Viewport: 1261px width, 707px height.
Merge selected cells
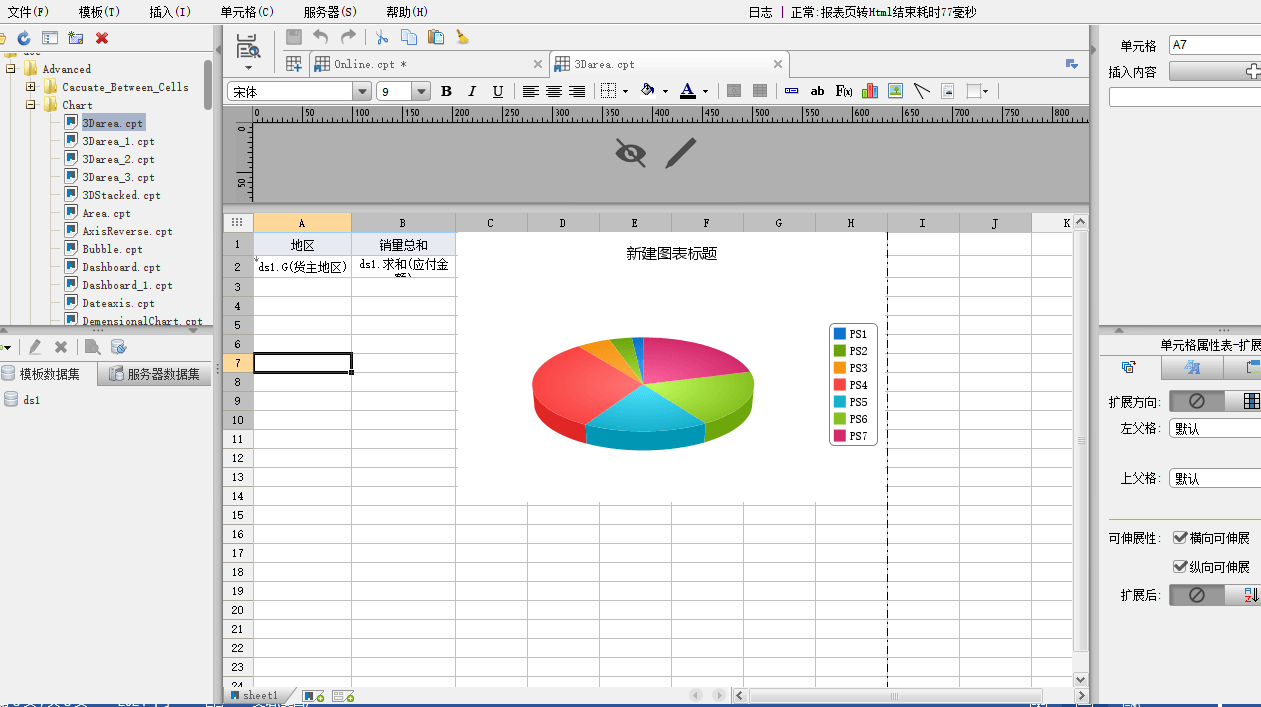734,91
